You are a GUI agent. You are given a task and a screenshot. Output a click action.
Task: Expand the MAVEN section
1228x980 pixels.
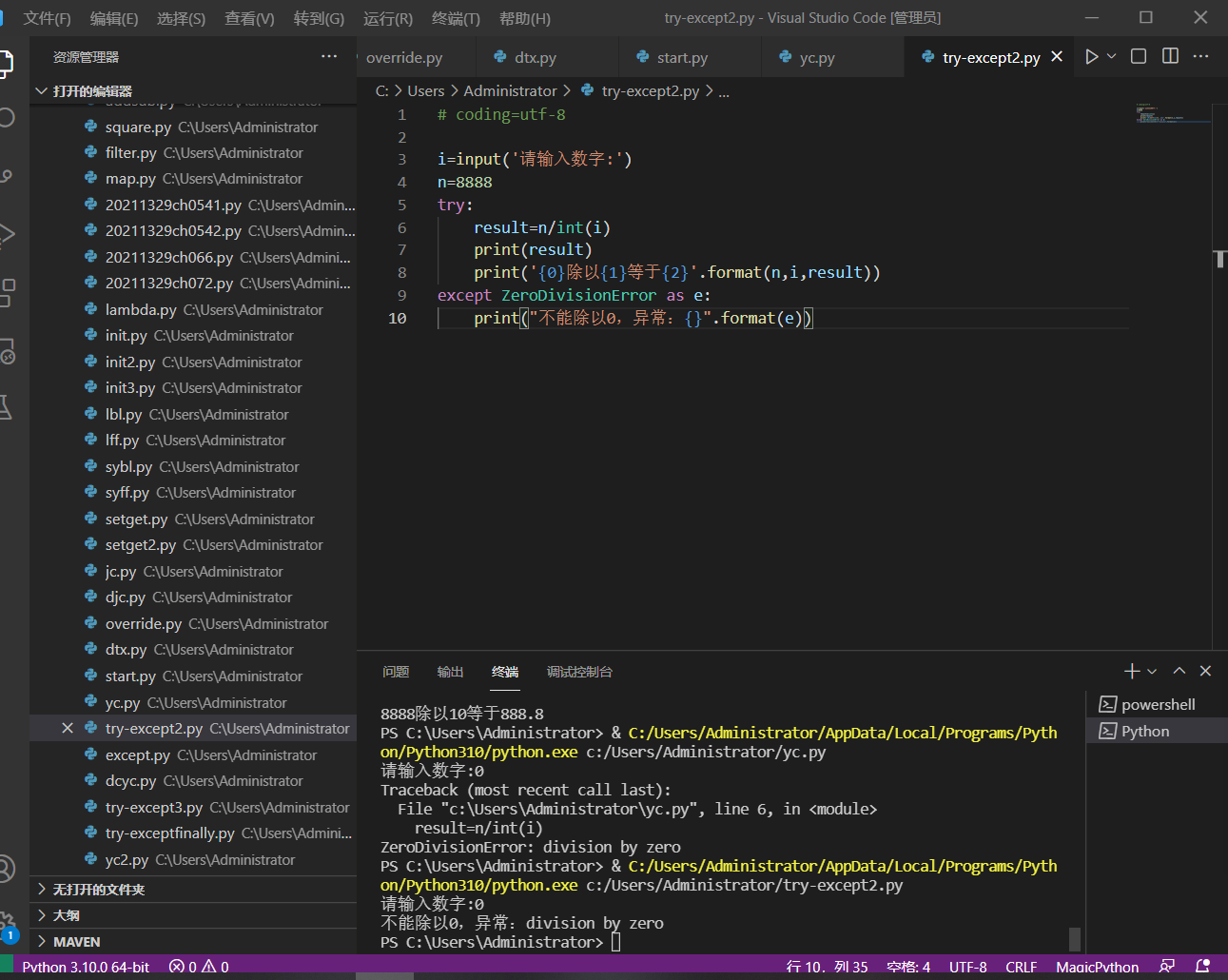coord(76,942)
